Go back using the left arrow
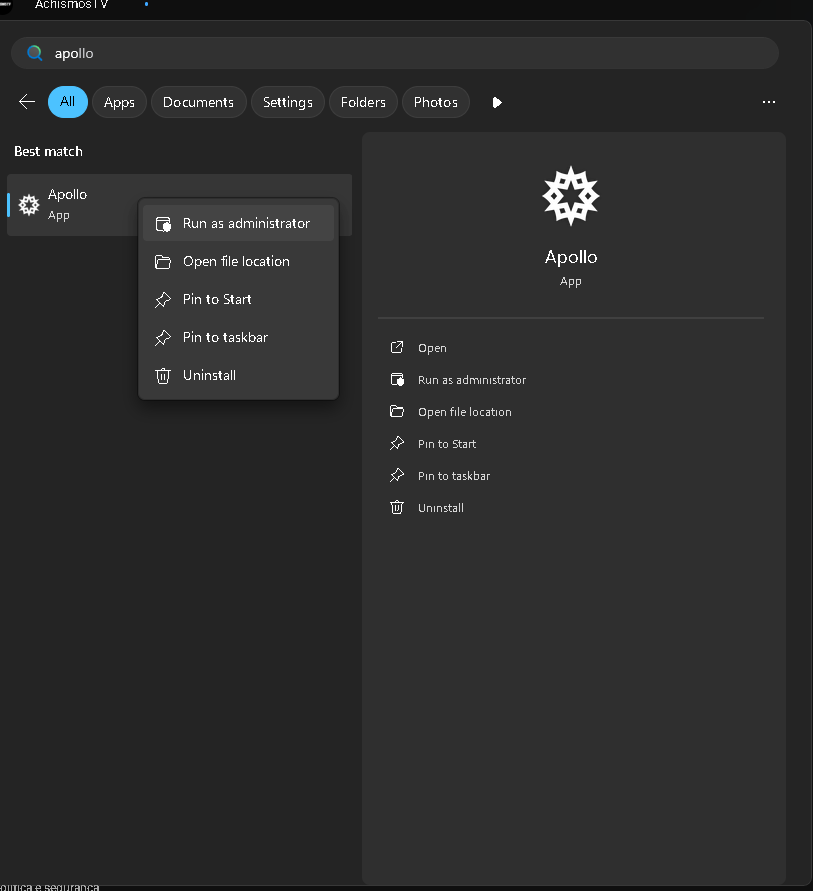Image resolution: width=813 pixels, height=891 pixels. pyautogui.click(x=27, y=102)
